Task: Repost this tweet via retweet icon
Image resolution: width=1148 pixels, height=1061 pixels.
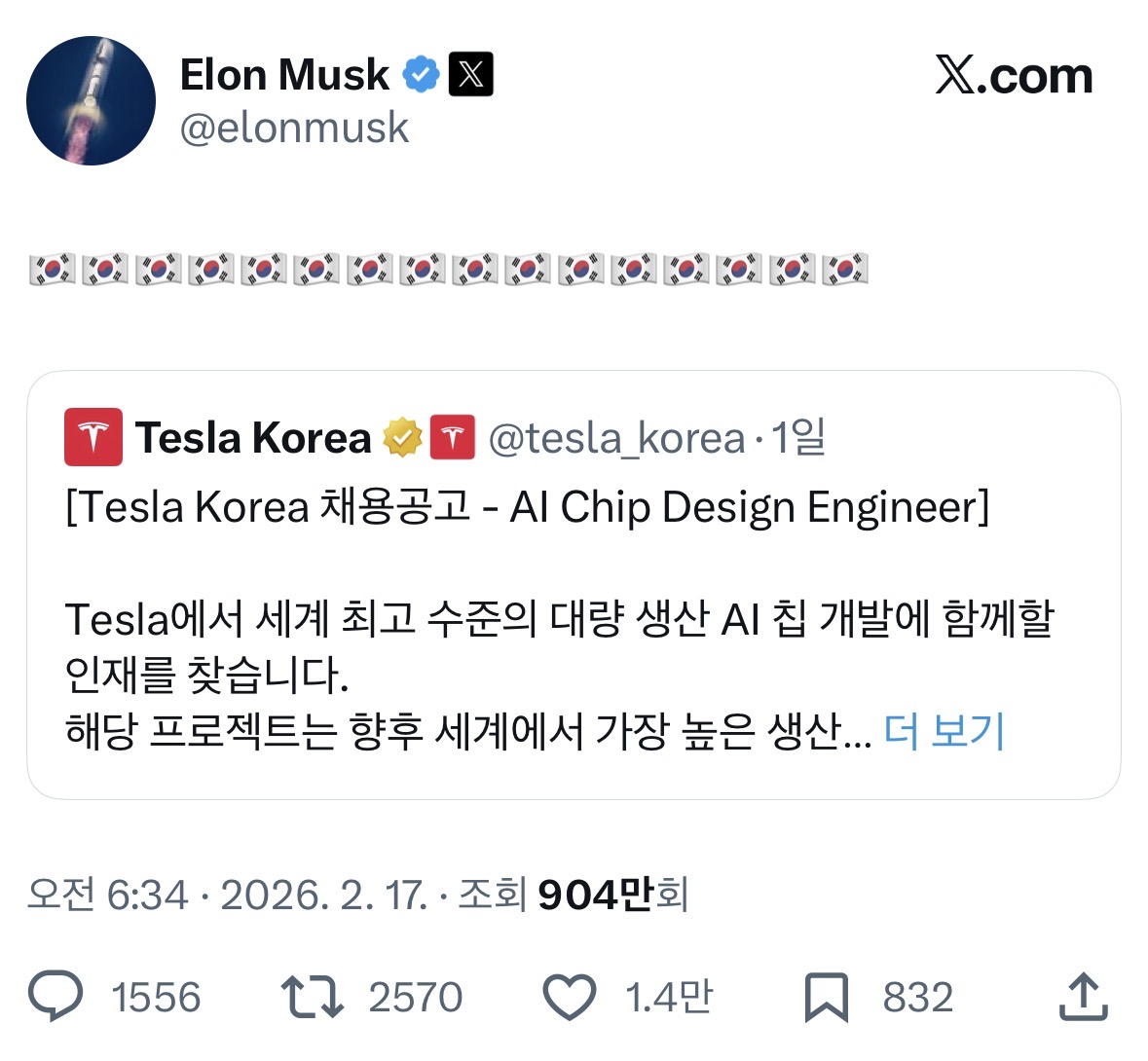Action: point(312,997)
